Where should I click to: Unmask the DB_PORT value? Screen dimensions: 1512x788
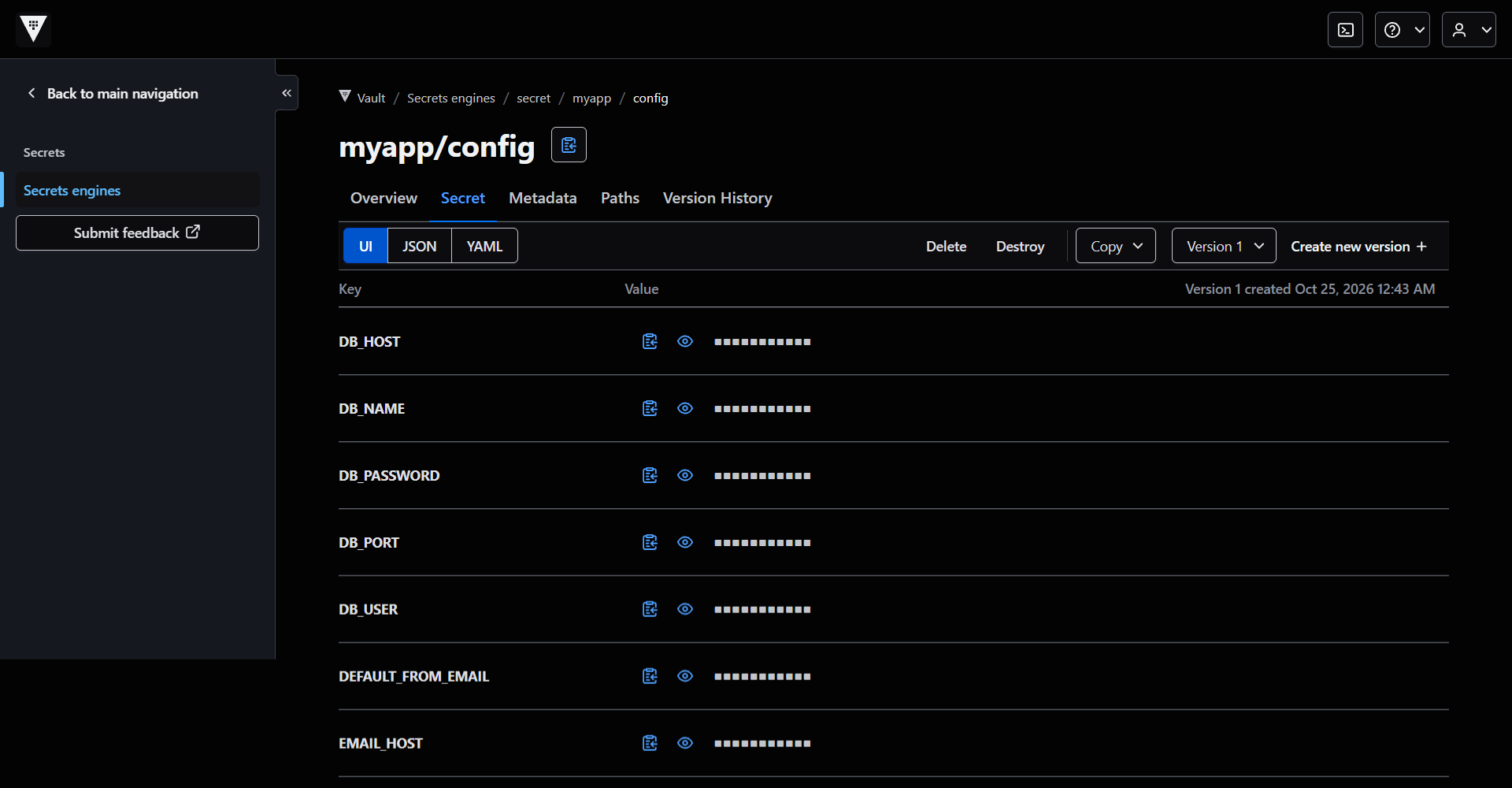(x=685, y=542)
